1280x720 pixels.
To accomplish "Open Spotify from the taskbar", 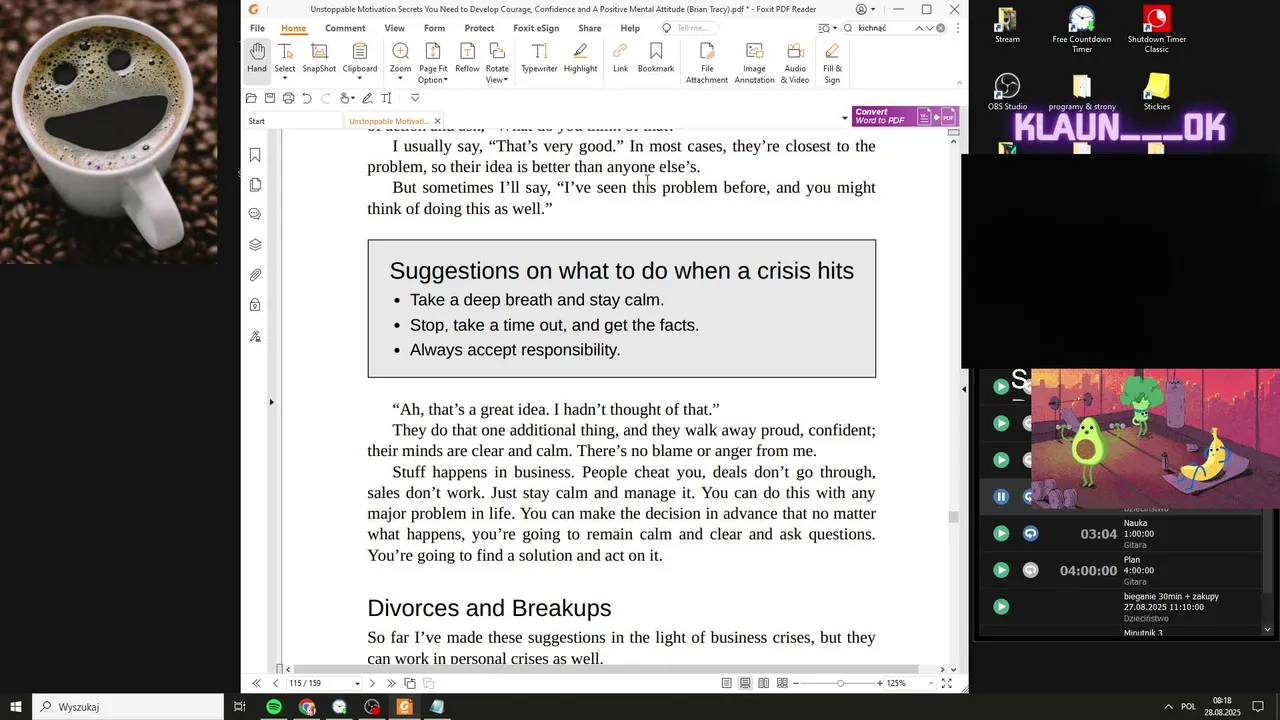I will click(x=274, y=707).
